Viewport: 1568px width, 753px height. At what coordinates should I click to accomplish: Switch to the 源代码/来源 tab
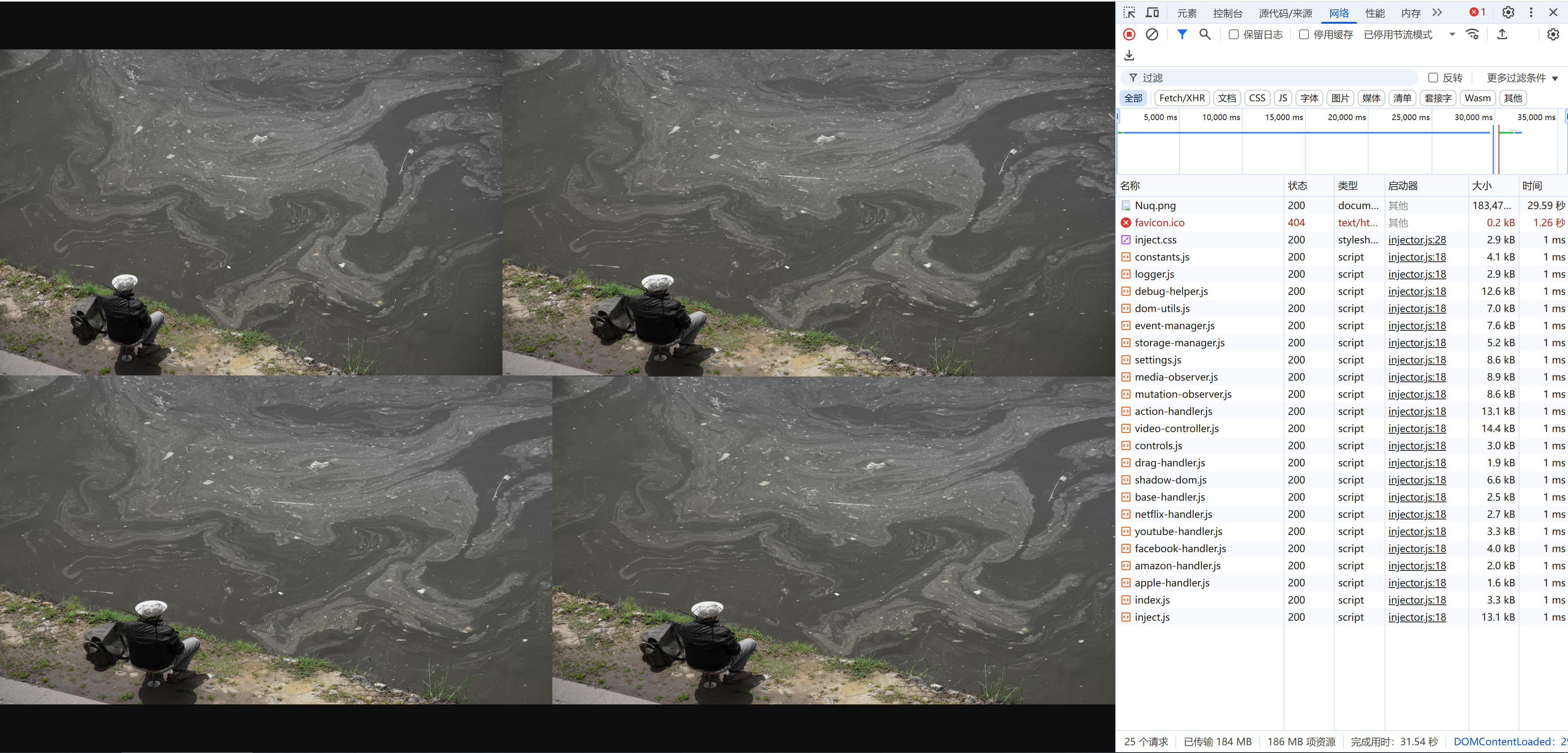click(1285, 13)
